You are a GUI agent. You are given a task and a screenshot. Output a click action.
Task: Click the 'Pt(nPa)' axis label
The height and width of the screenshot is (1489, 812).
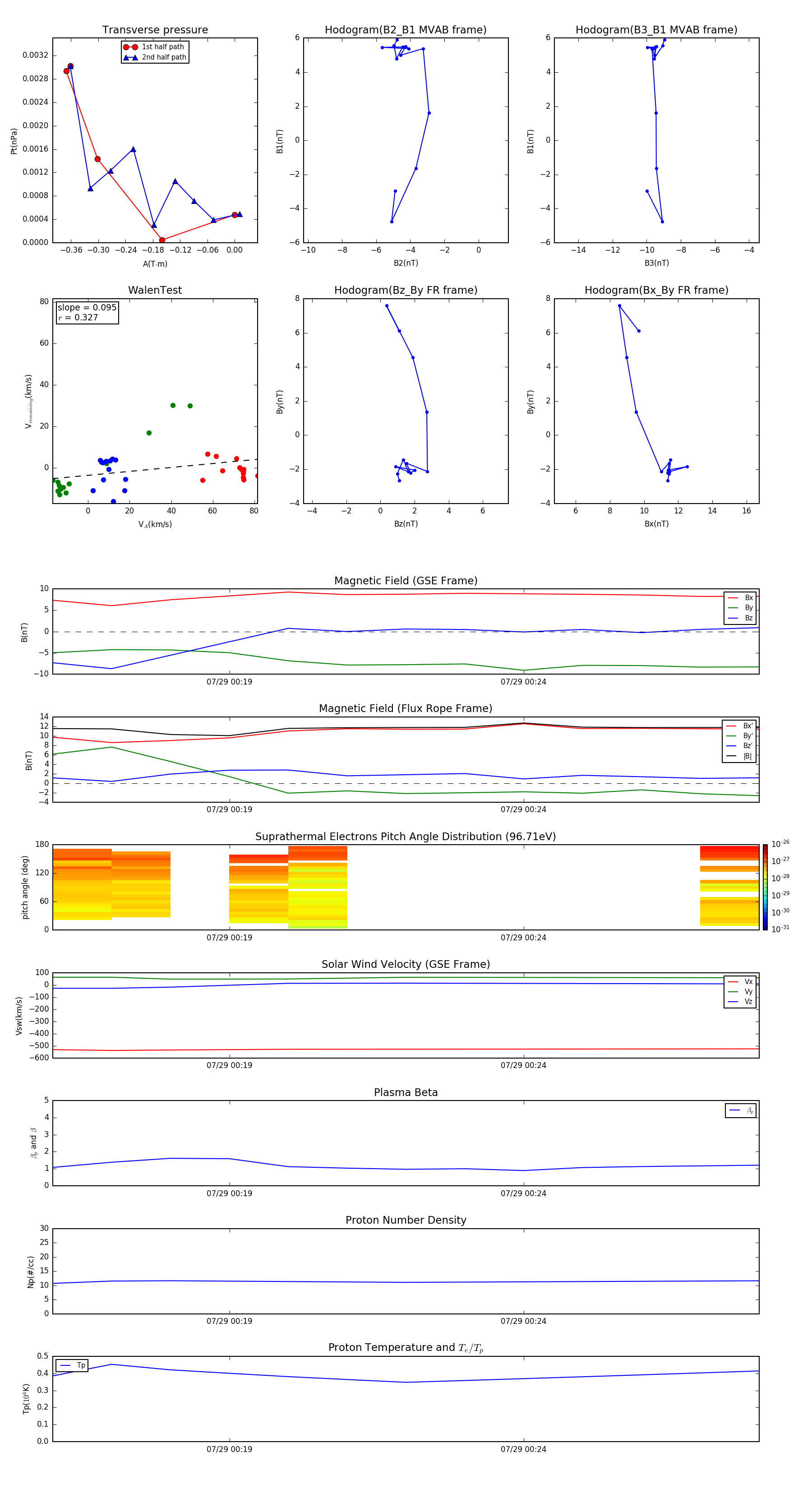(14, 140)
